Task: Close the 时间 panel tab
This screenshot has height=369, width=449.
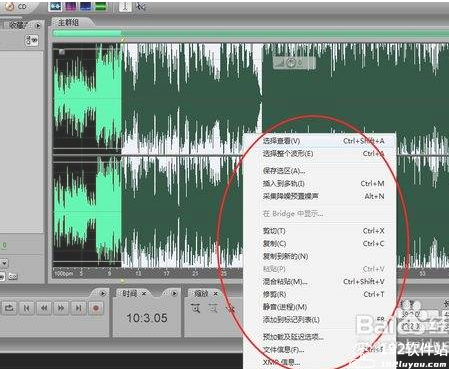Action: [x=144, y=294]
